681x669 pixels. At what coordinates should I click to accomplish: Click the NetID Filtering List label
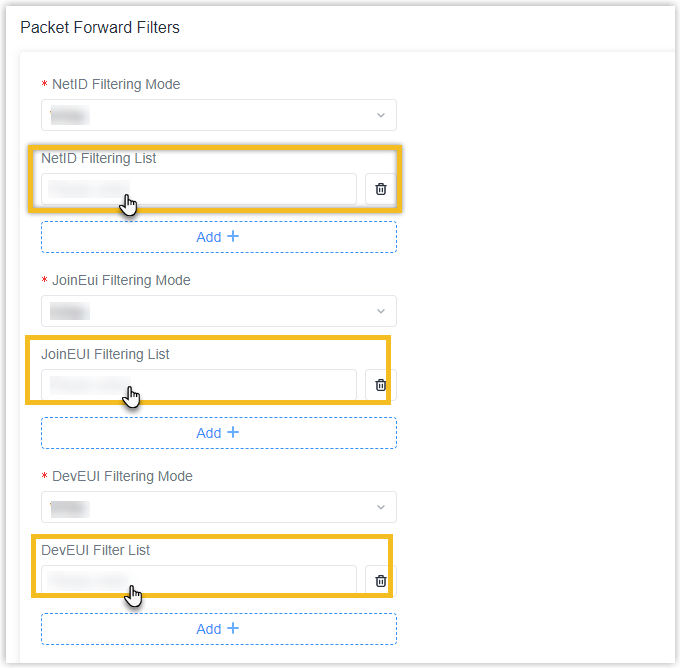98,158
